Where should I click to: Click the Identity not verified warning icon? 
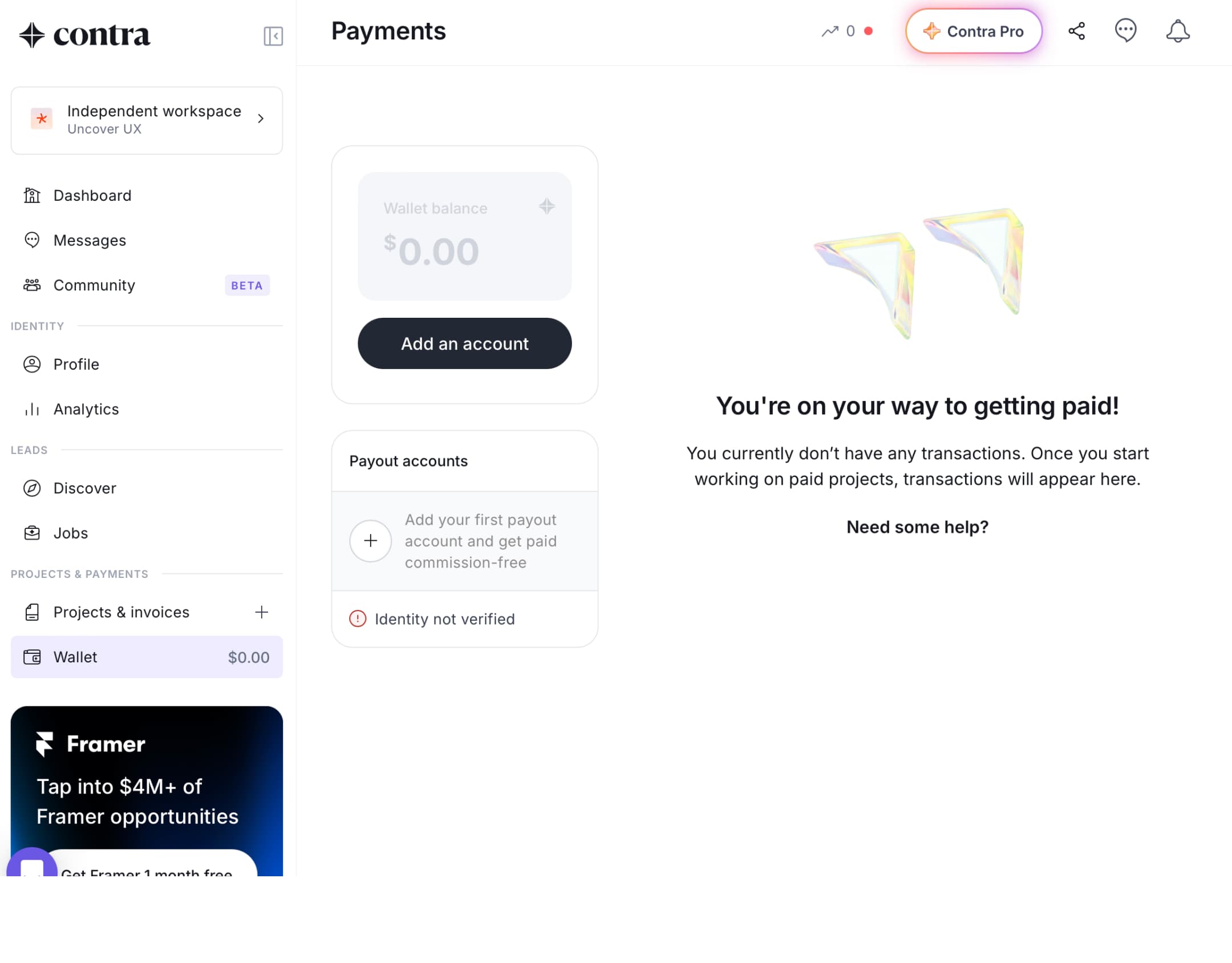pos(358,618)
